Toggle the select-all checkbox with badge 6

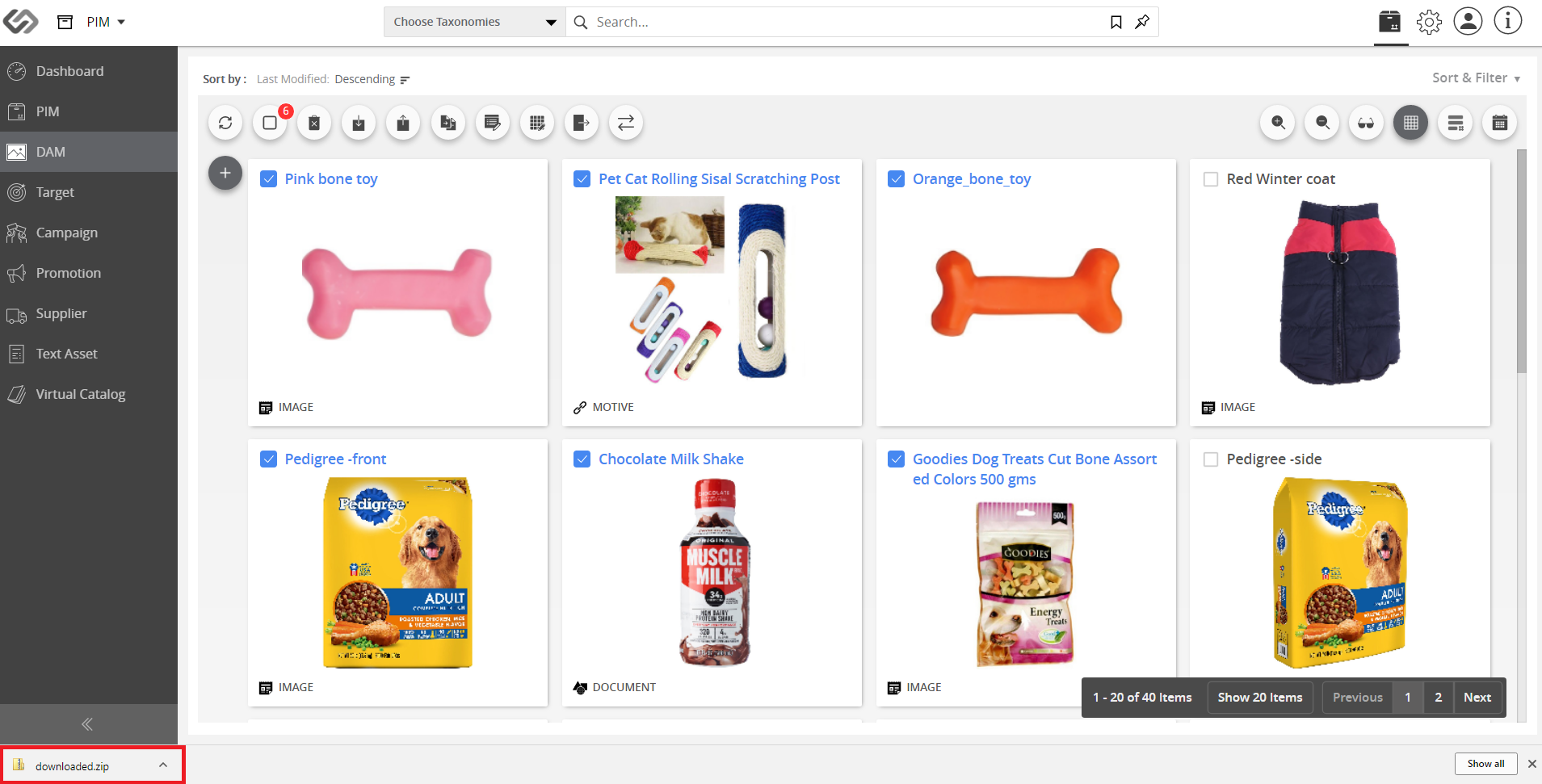pos(270,123)
